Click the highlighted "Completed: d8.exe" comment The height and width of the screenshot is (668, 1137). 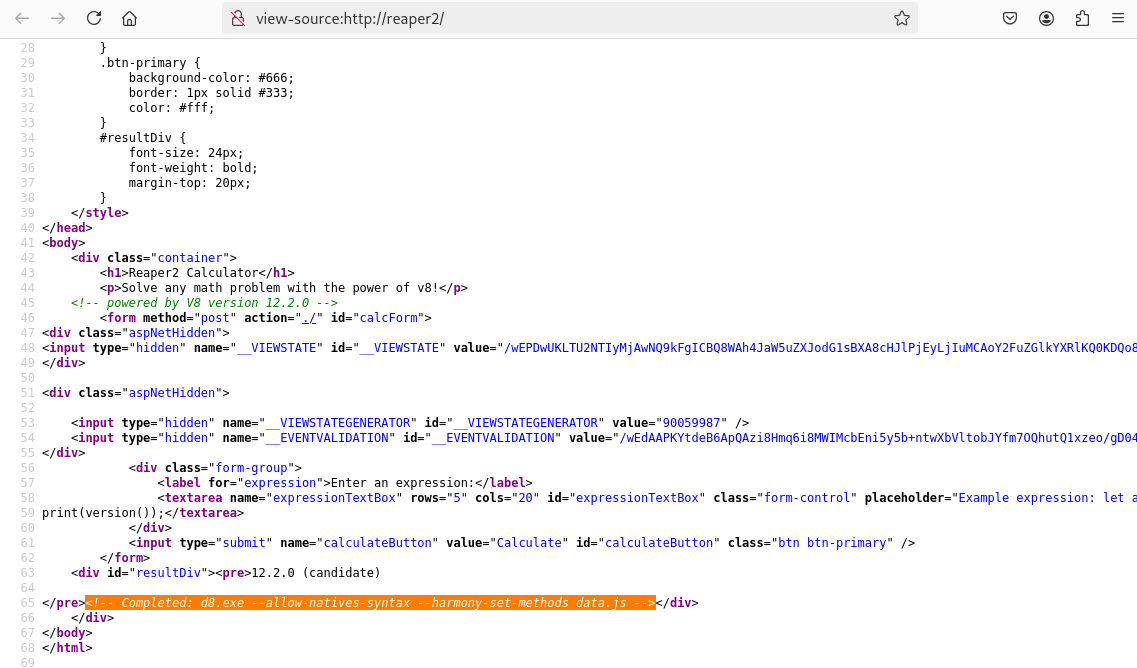click(x=371, y=603)
